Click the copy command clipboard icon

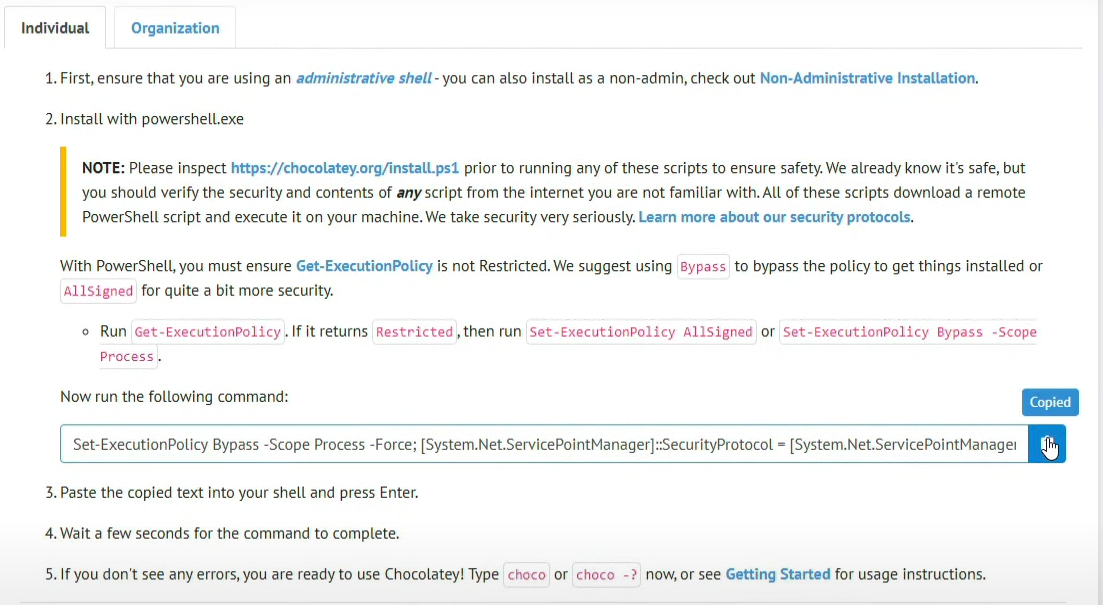pos(1047,444)
